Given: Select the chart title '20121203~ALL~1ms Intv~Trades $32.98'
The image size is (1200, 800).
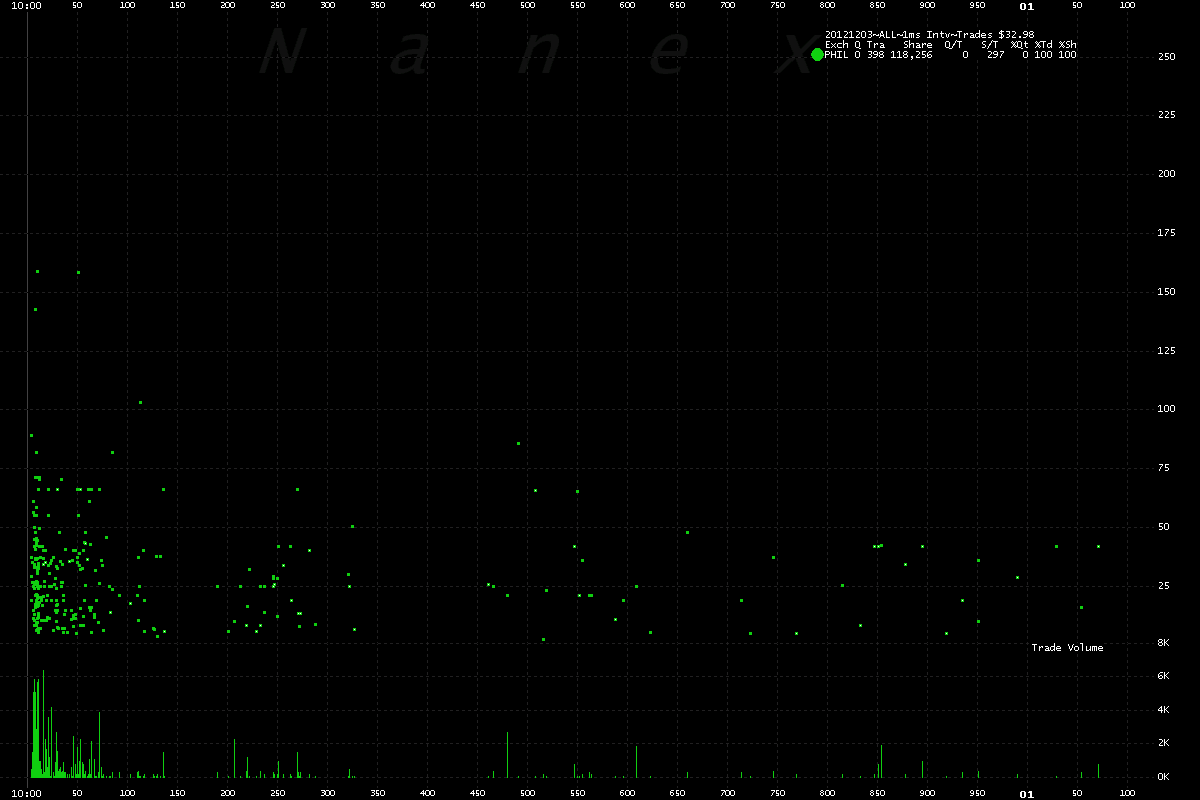Looking at the screenshot, I should pyautogui.click(x=929, y=35).
